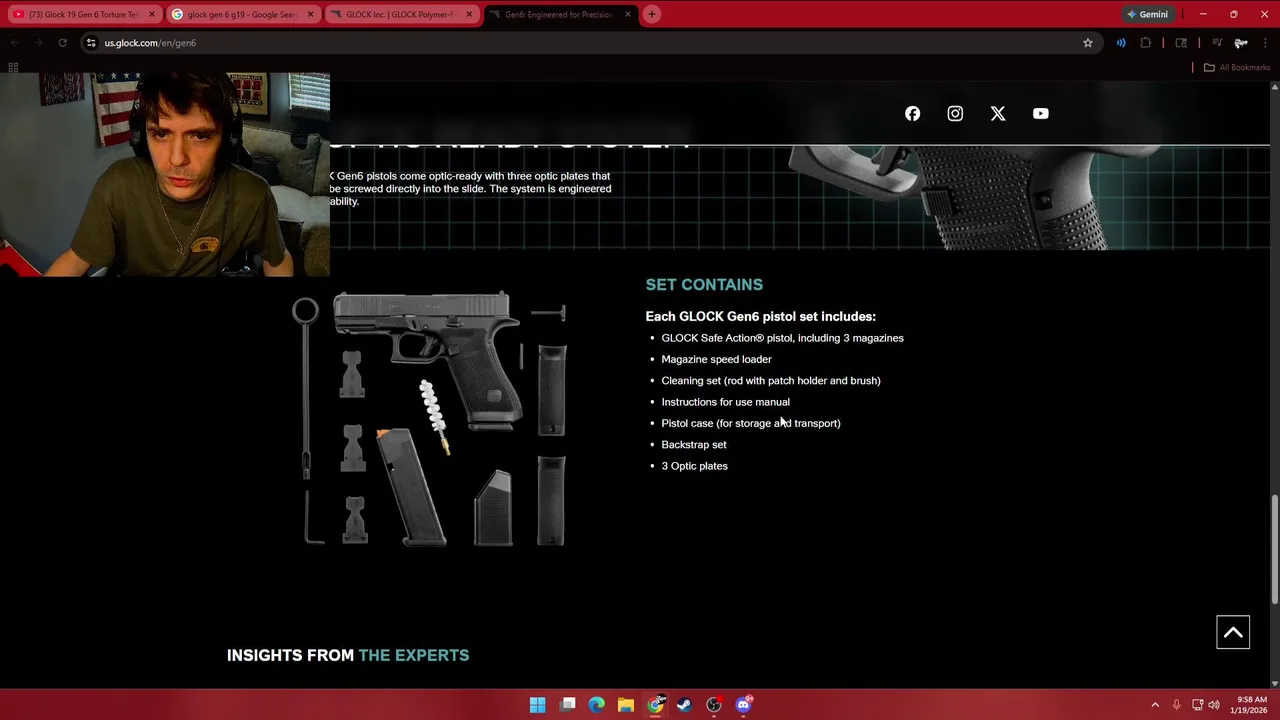
Task: Open the Gemini button
Action: coord(1146,15)
